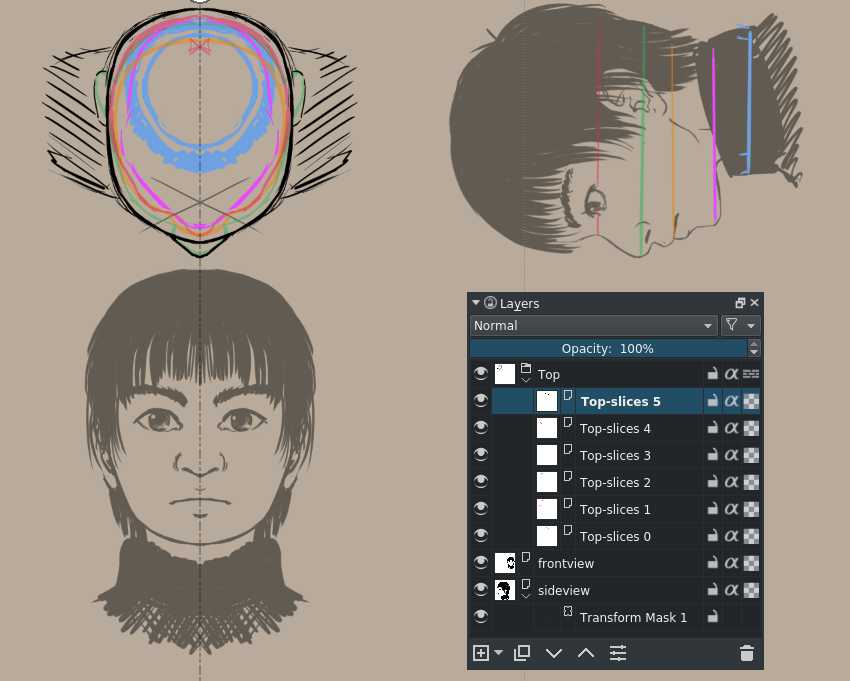The height and width of the screenshot is (681, 850).
Task: Move Top-slices 5 layer up
Action: point(585,653)
